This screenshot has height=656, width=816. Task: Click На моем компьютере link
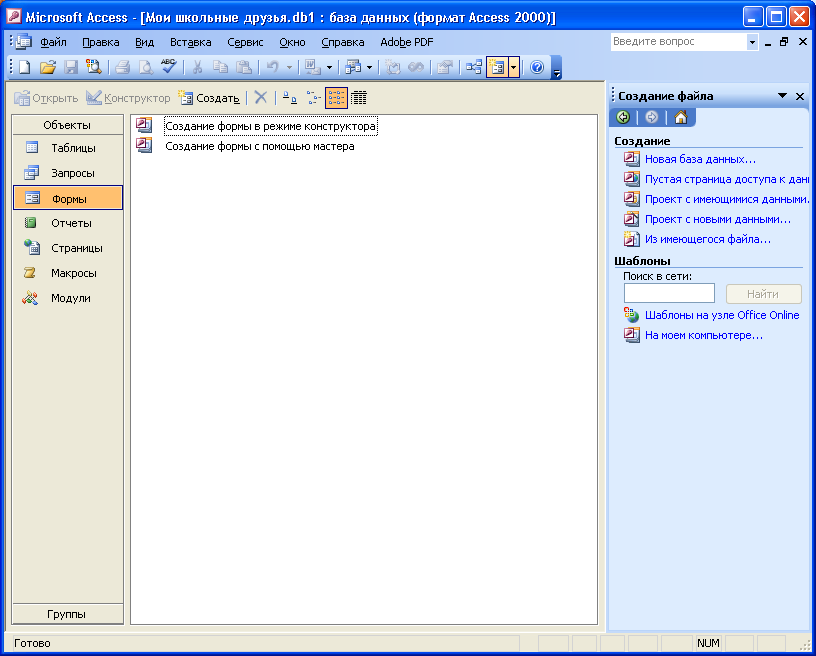tap(704, 336)
